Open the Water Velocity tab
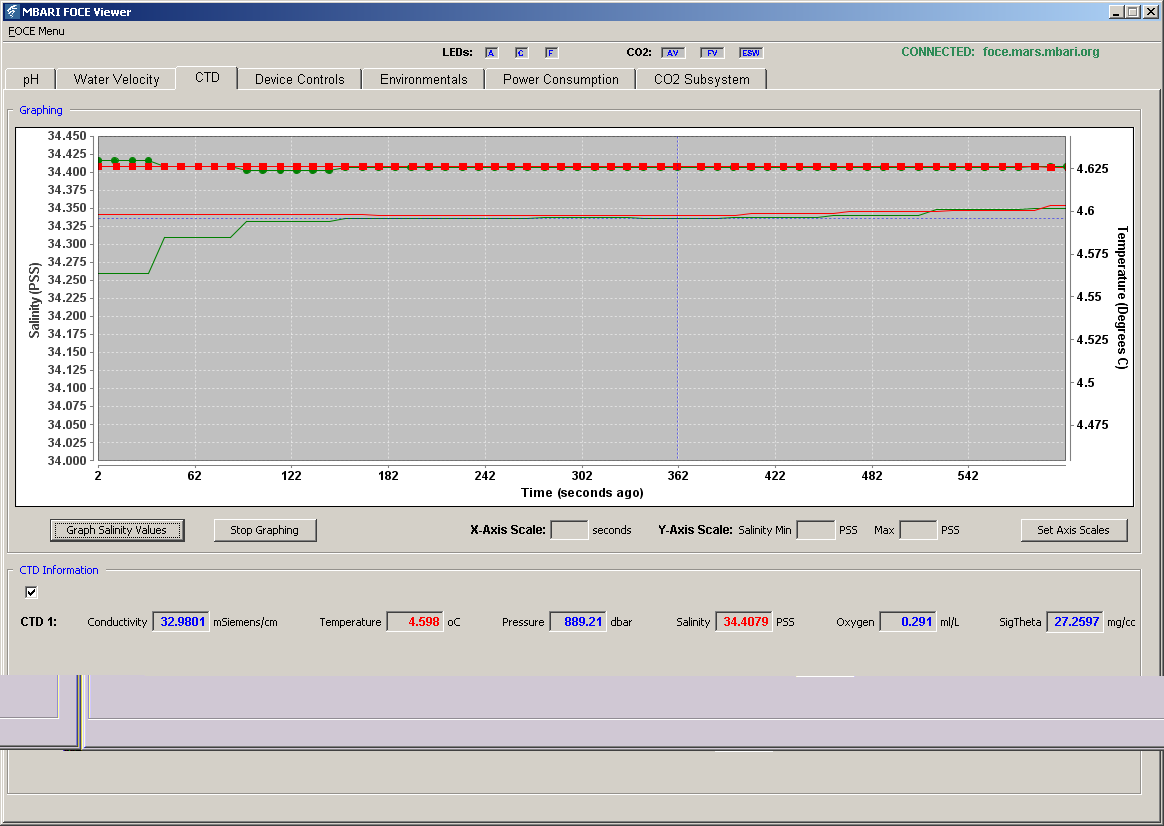Viewport: 1164px width, 826px height. point(117,79)
